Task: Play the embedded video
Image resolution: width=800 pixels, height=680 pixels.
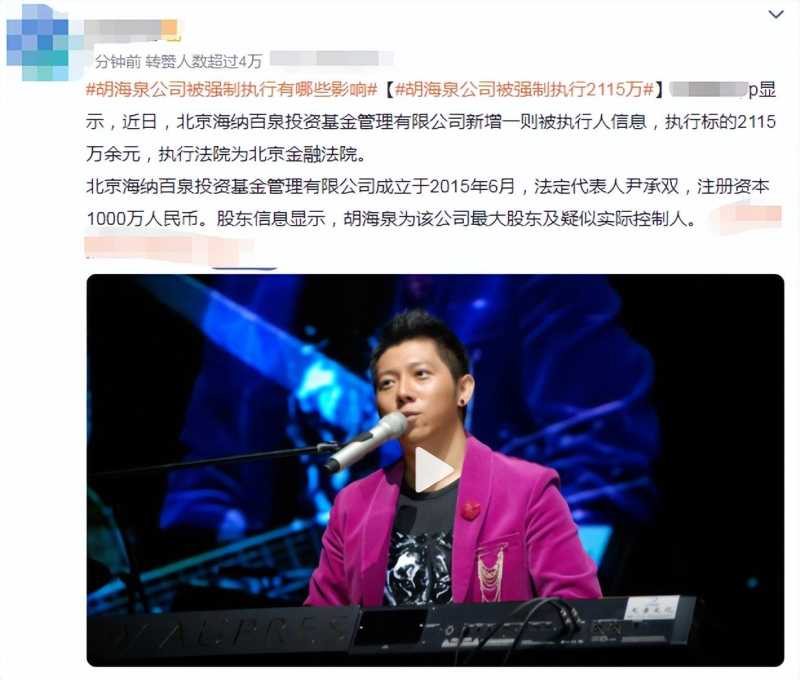Action: pyautogui.click(x=433, y=470)
